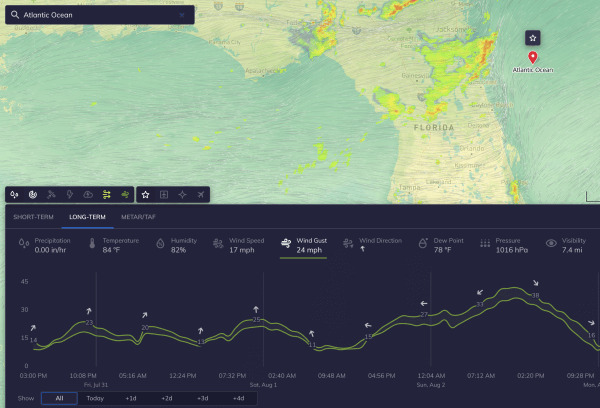Image resolution: width=600 pixels, height=408 pixels.
Task: Enable the cloud layer icon
Action: tap(88, 194)
